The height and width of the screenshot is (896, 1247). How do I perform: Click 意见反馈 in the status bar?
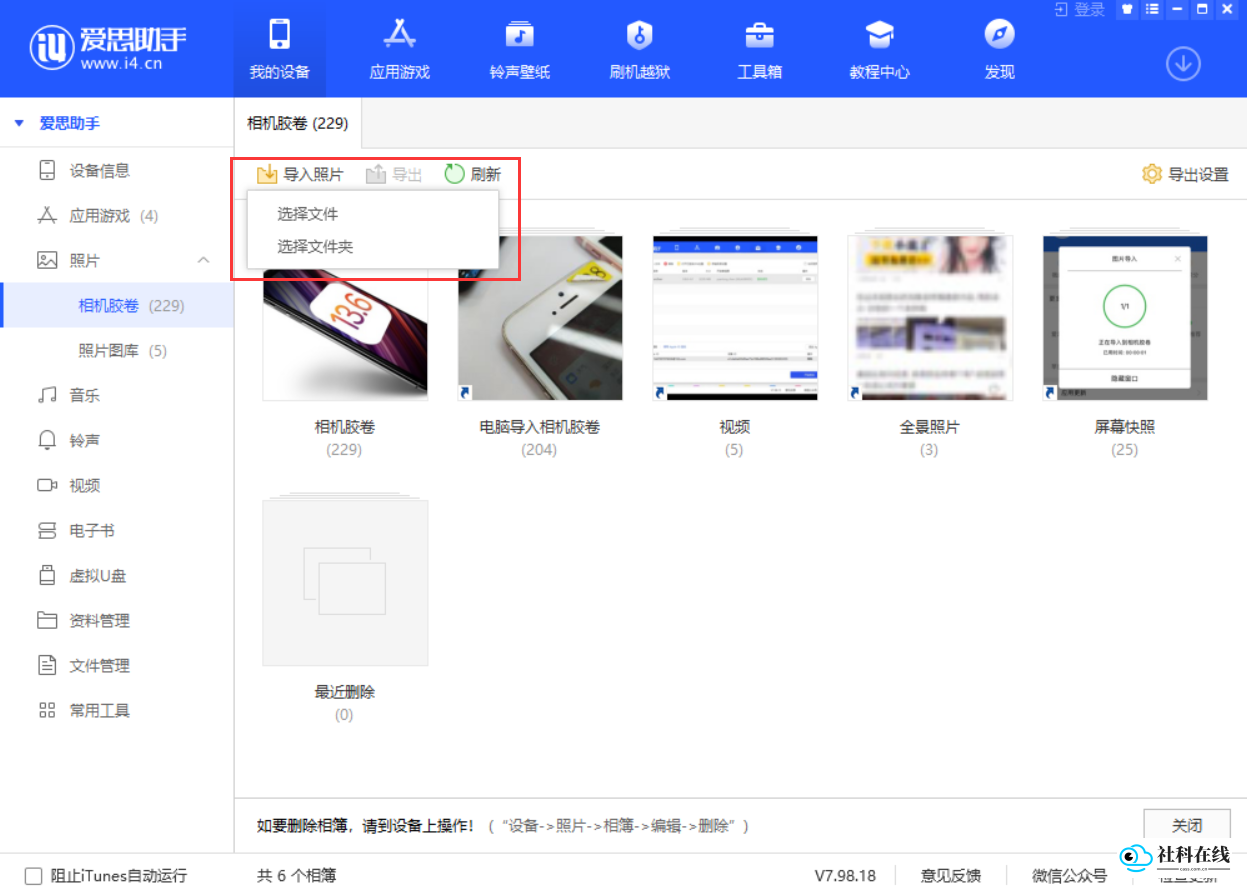(x=950, y=876)
